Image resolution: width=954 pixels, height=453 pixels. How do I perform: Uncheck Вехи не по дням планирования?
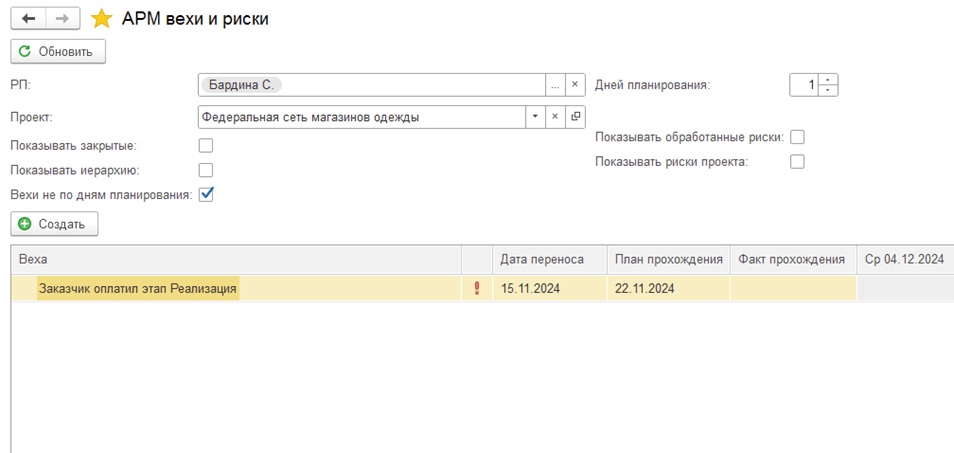(206, 194)
